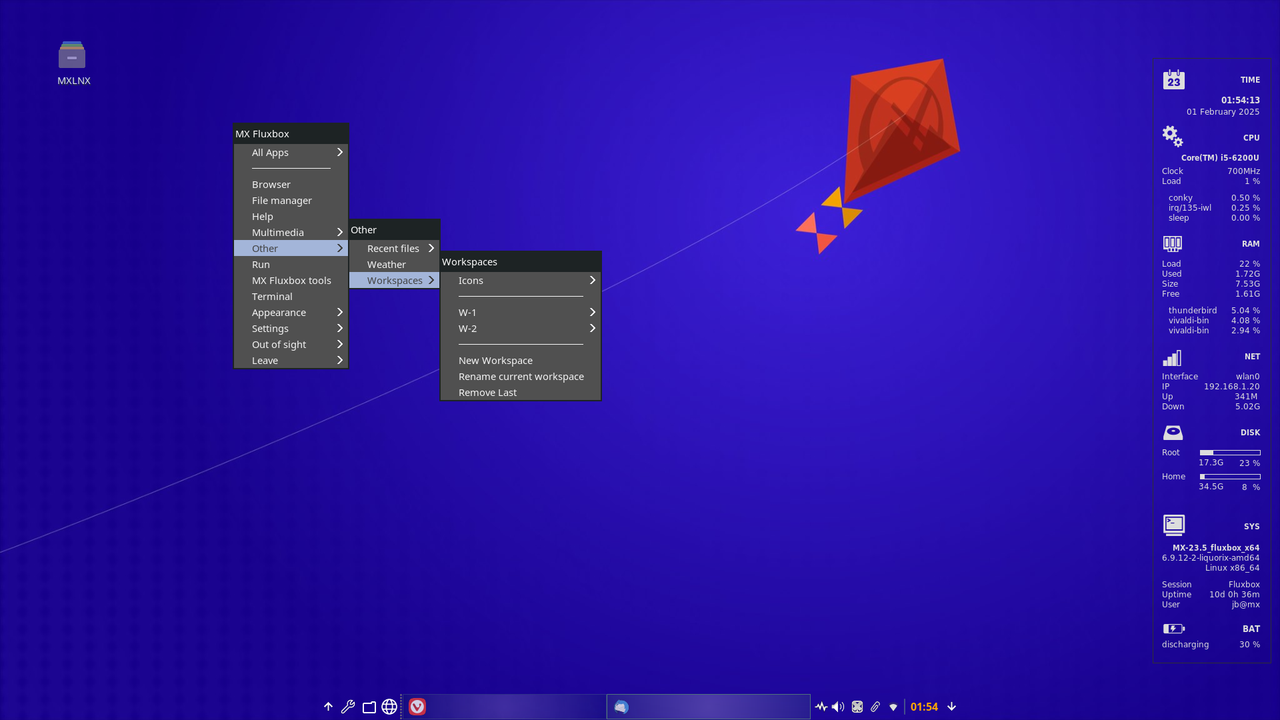The image size is (1280, 720).
Task: Click the taskbar clock showing 01:54
Action: tap(924, 707)
